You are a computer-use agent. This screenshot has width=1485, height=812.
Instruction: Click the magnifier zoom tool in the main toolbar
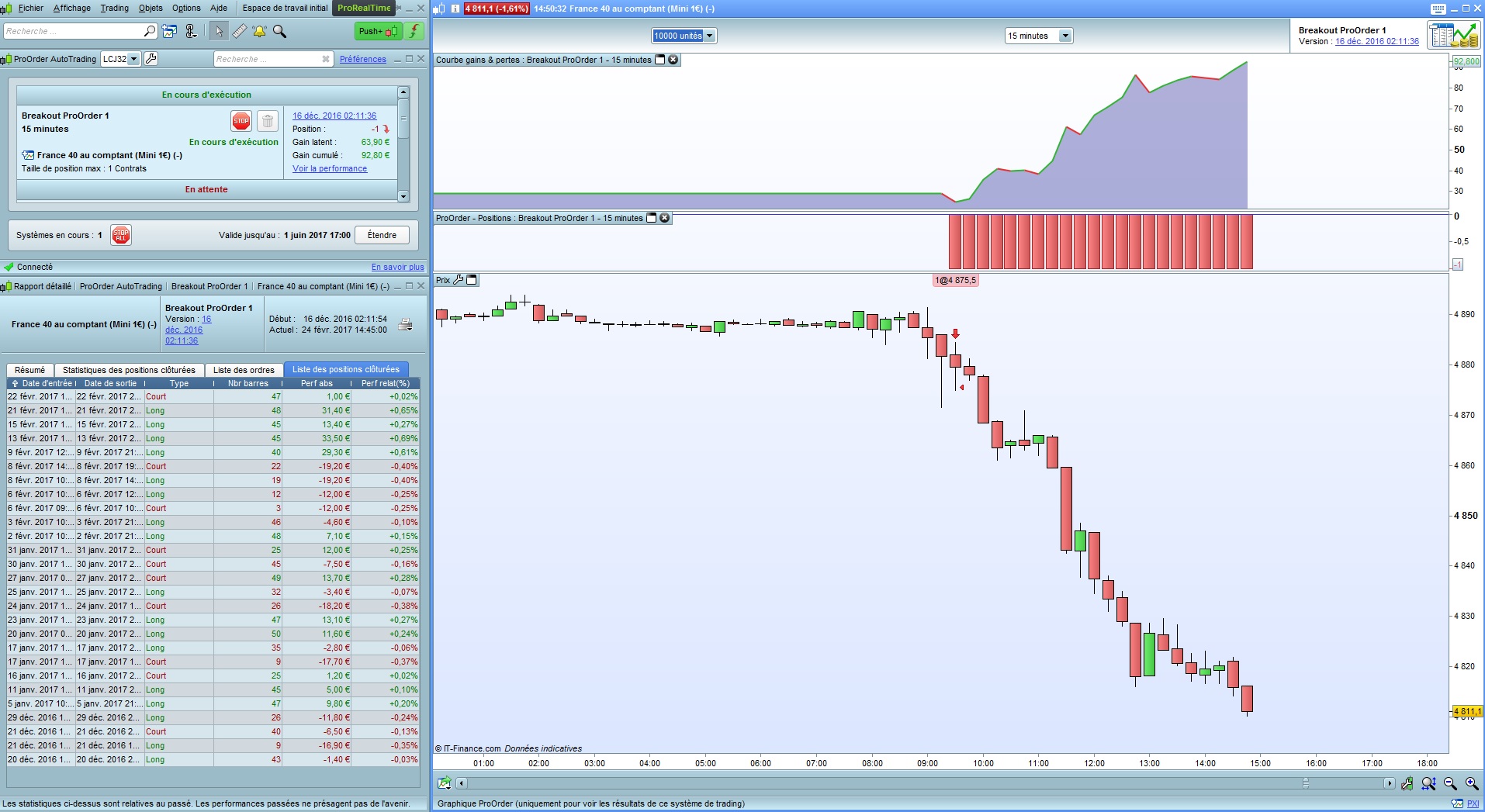pyautogui.click(x=279, y=31)
